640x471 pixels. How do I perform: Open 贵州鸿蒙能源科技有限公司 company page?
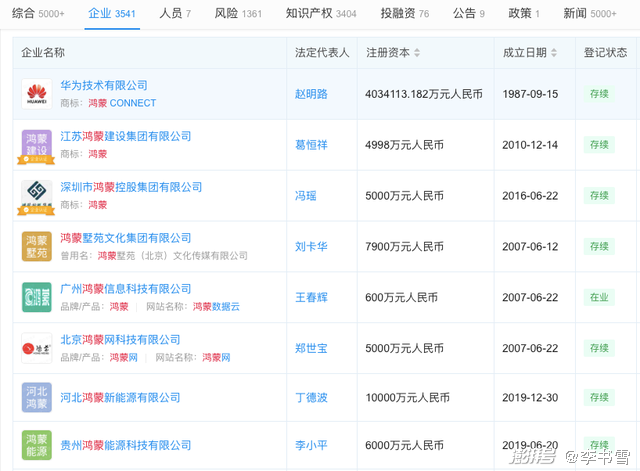pos(126,445)
